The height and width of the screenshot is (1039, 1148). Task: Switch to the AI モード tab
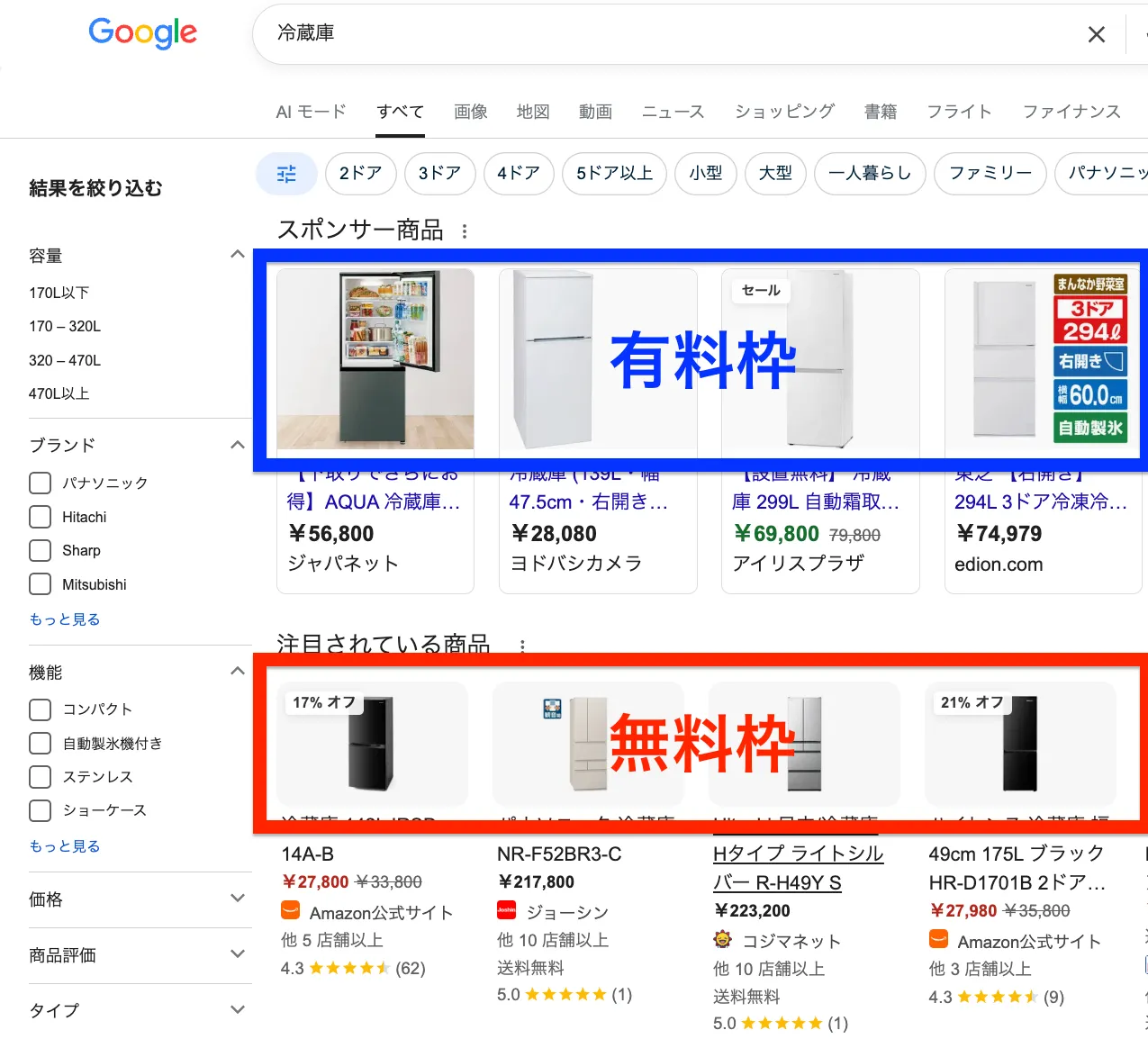(x=311, y=112)
